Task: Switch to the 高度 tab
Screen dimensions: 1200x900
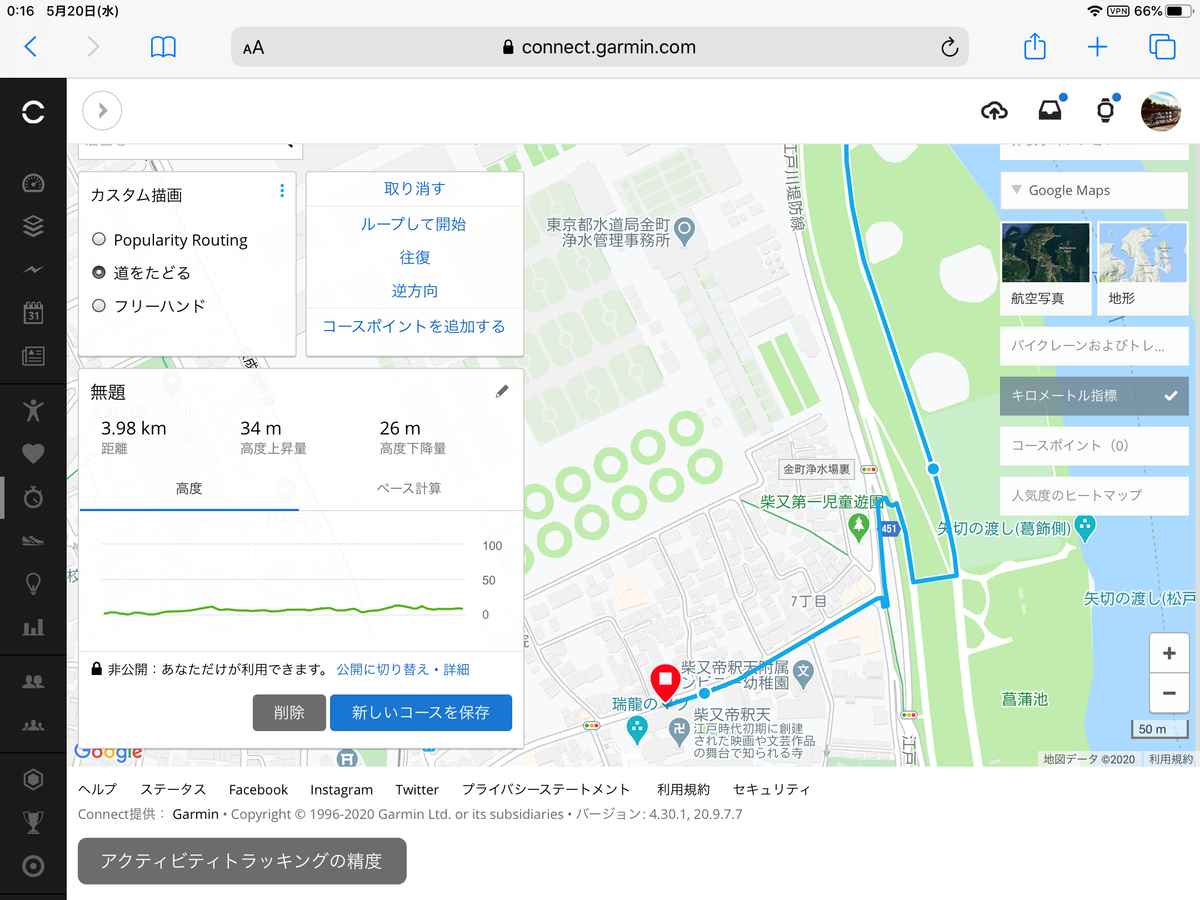Action: point(189,489)
